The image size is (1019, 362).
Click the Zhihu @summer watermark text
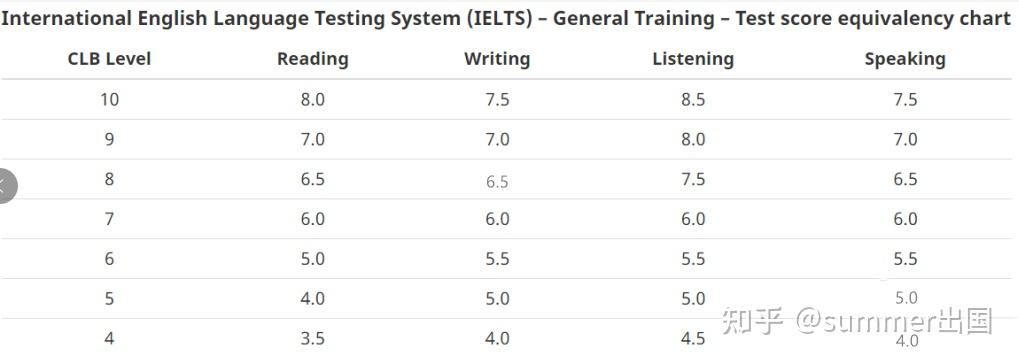click(x=858, y=321)
